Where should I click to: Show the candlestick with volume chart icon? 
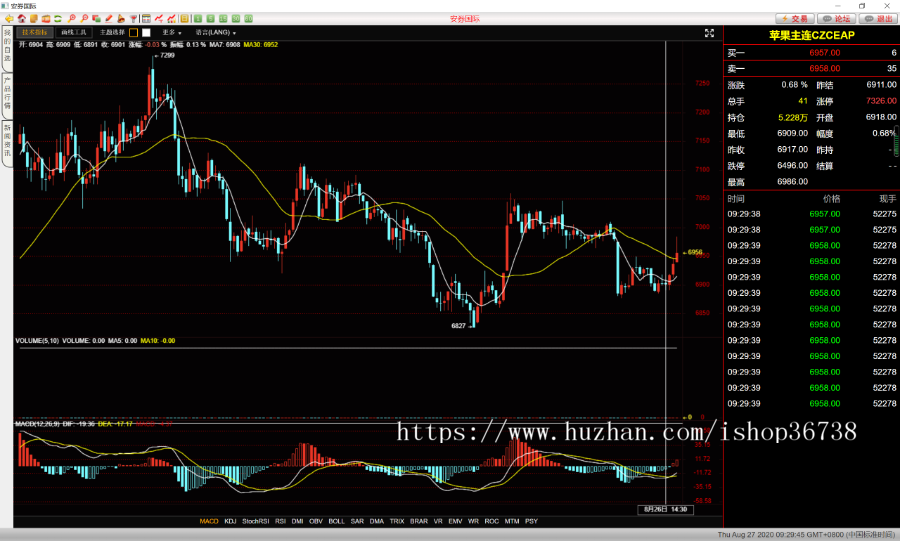[172, 19]
